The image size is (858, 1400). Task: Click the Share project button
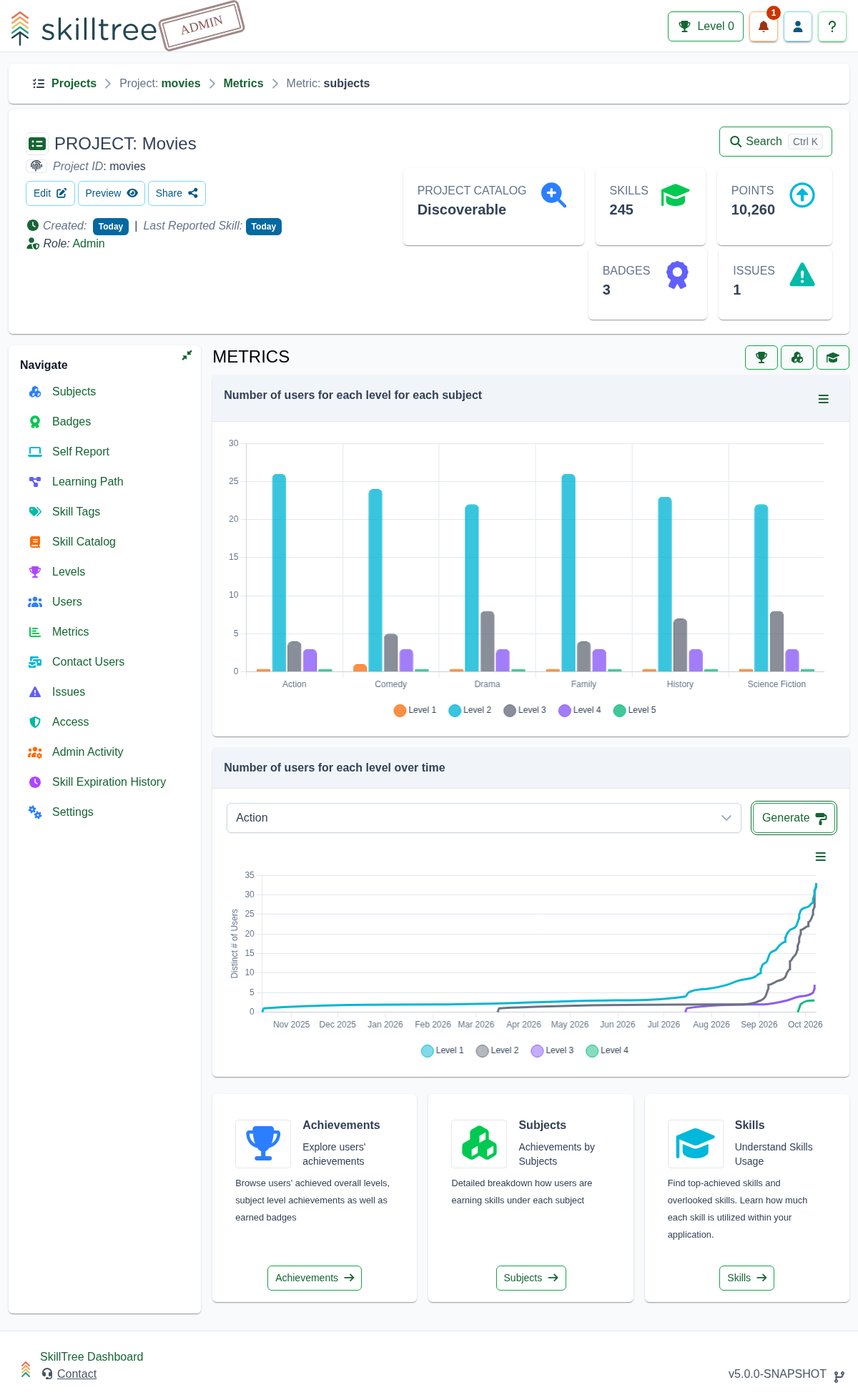tap(177, 193)
